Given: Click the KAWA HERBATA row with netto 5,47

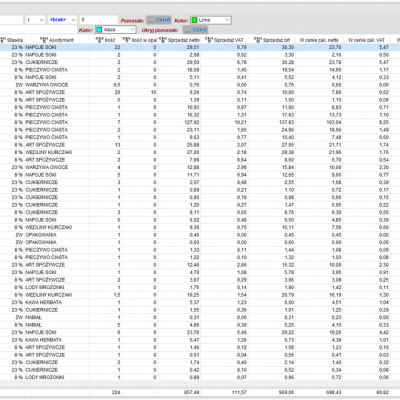Looking at the screenshot, I should tap(200, 340).
